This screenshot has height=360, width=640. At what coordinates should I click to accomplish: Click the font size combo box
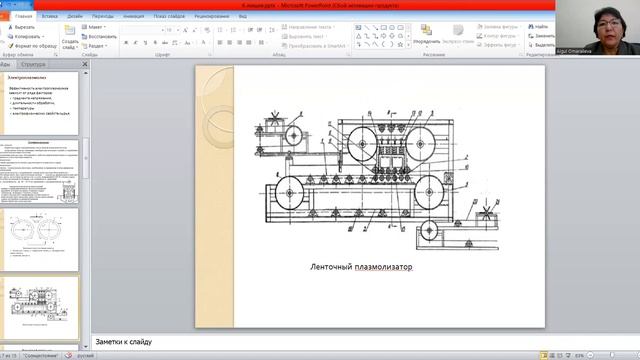pyautogui.click(x=172, y=30)
